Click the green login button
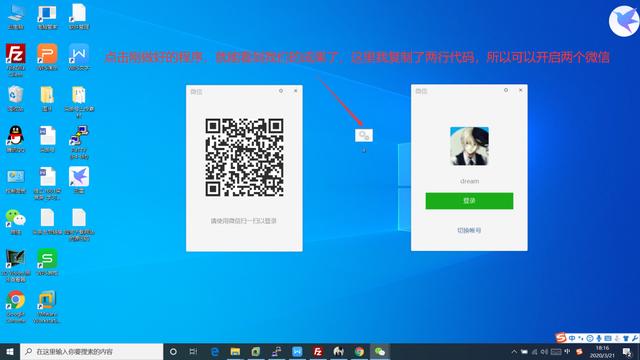This screenshot has height=360, width=640. click(x=469, y=201)
